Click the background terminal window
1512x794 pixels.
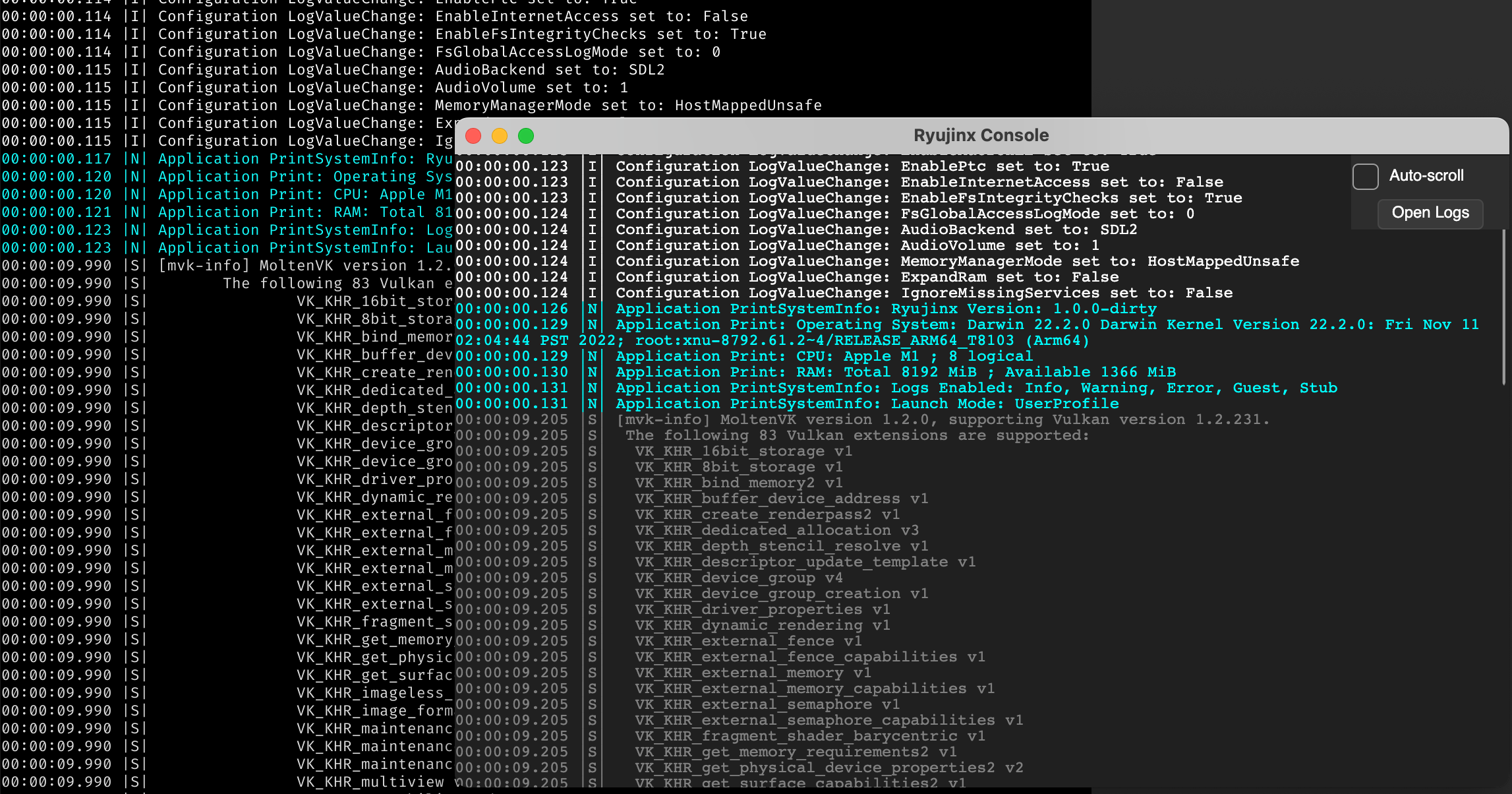[x=231, y=462]
